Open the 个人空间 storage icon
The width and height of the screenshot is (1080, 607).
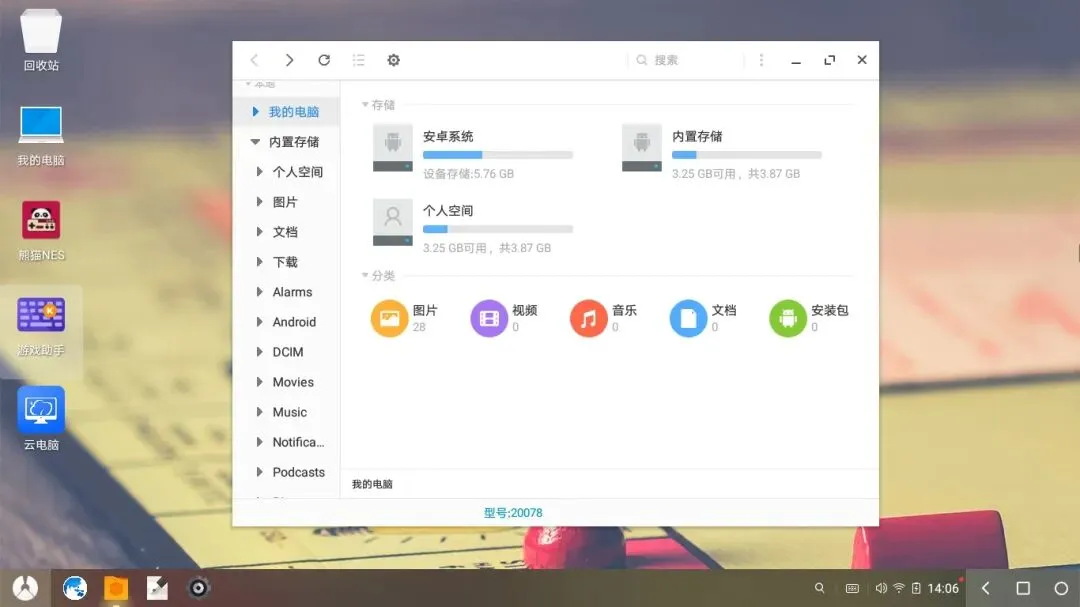point(393,222)
